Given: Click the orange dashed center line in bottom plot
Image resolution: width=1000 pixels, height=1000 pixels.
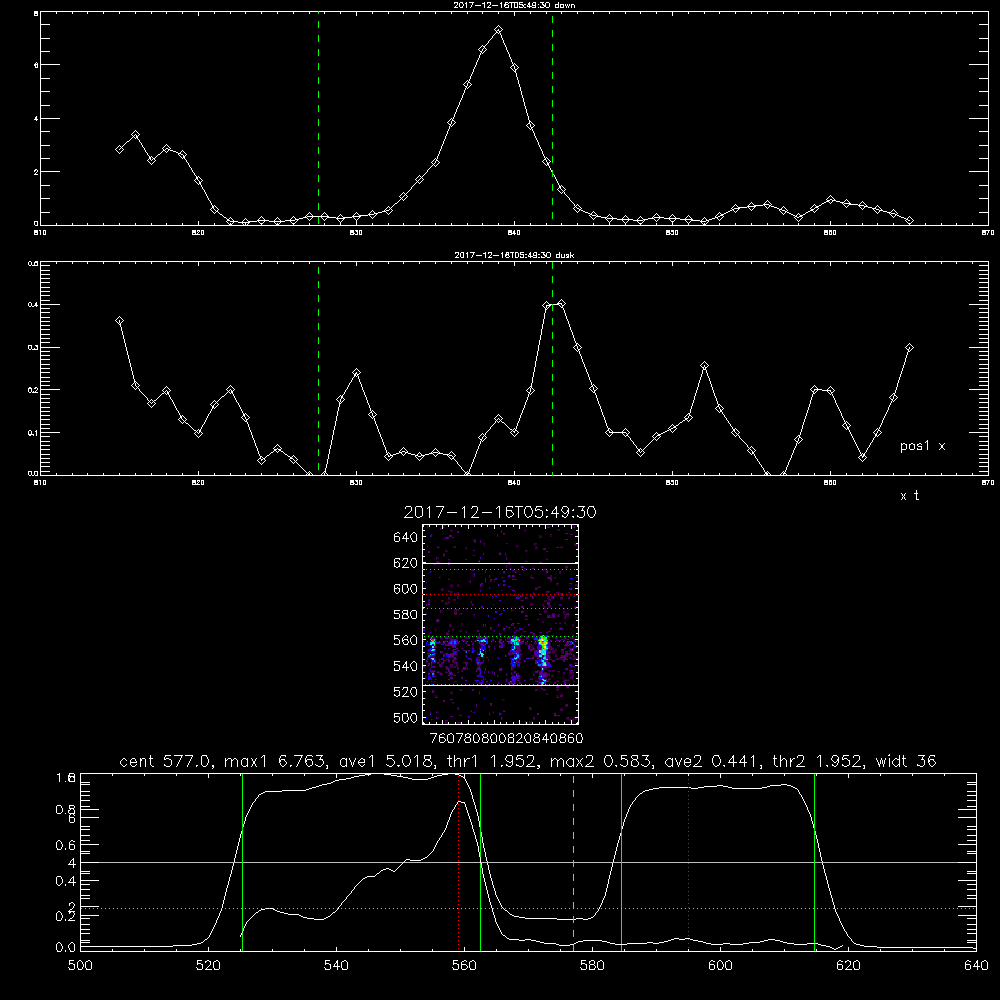Looking at the screenshot, I should (573, 862).
